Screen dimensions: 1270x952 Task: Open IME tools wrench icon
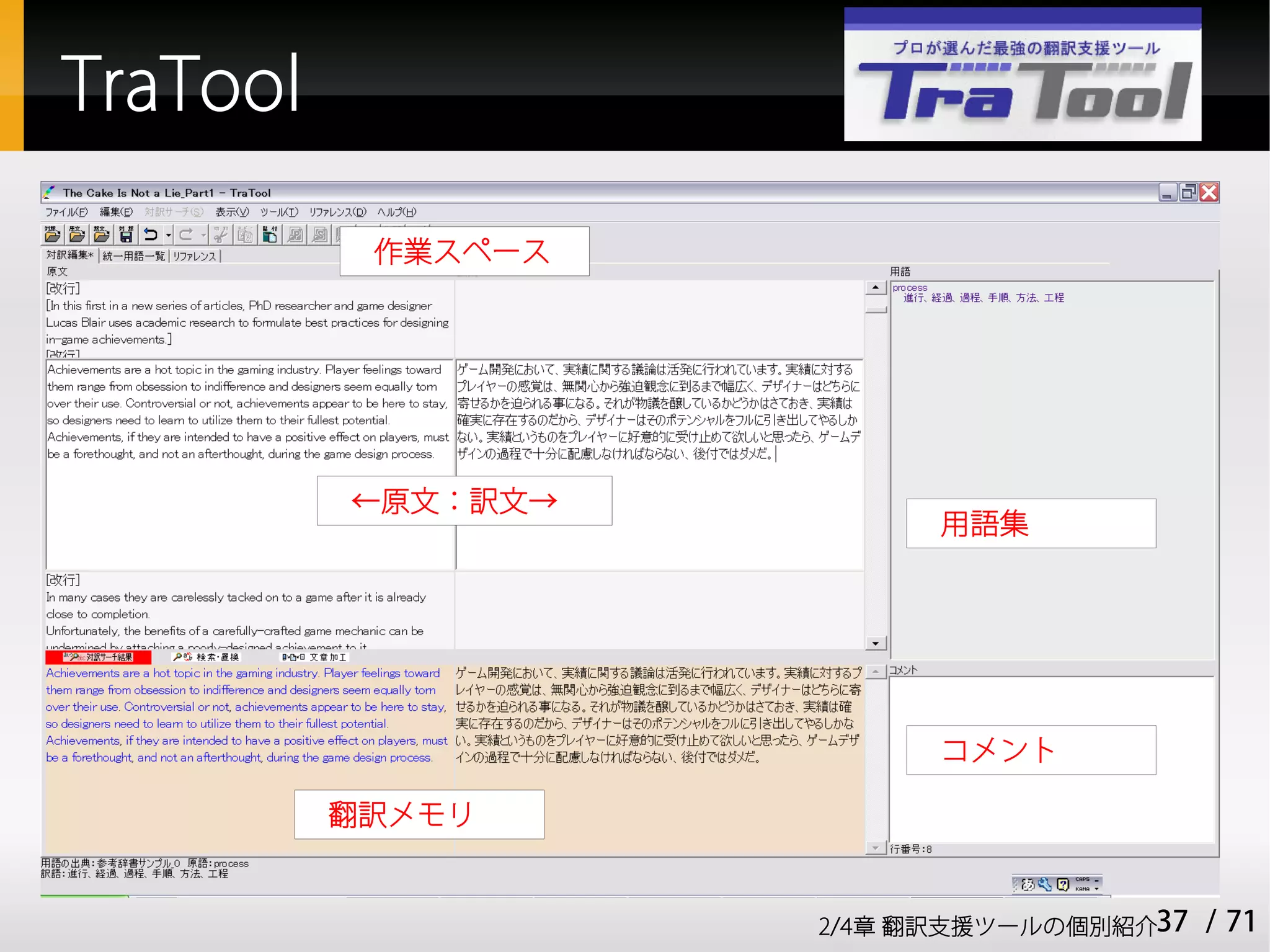(1045, 884)
